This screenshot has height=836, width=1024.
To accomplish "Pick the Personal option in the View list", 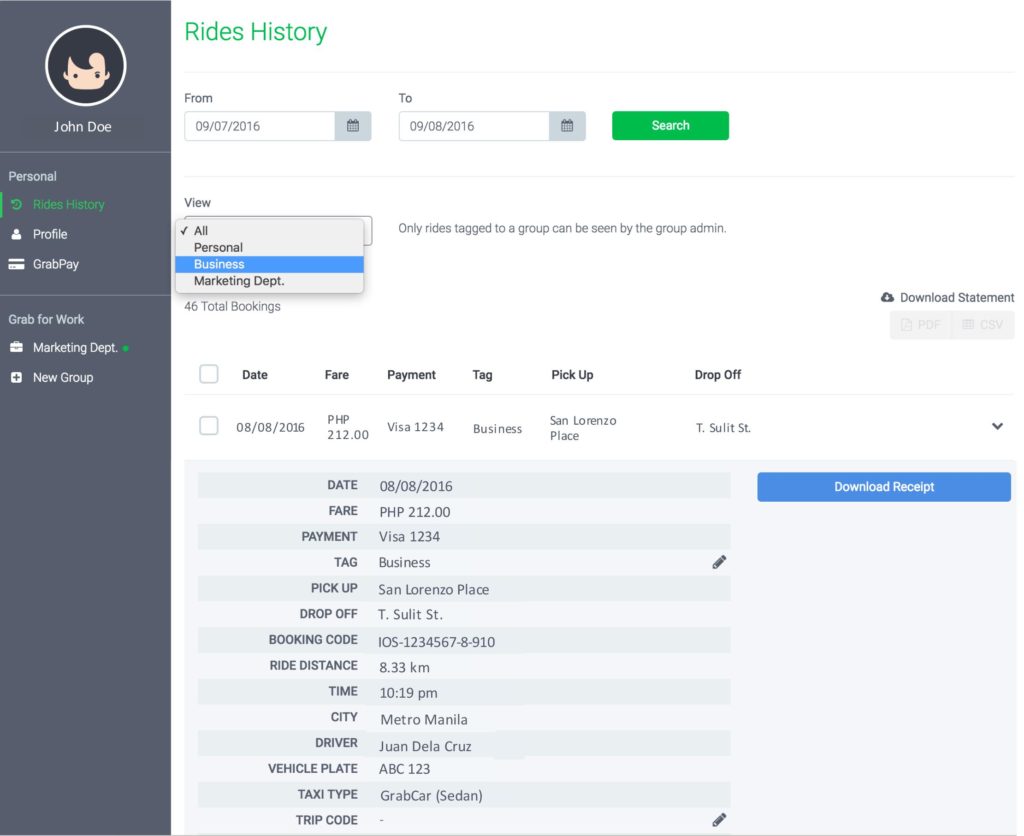I will click(218, 247).
